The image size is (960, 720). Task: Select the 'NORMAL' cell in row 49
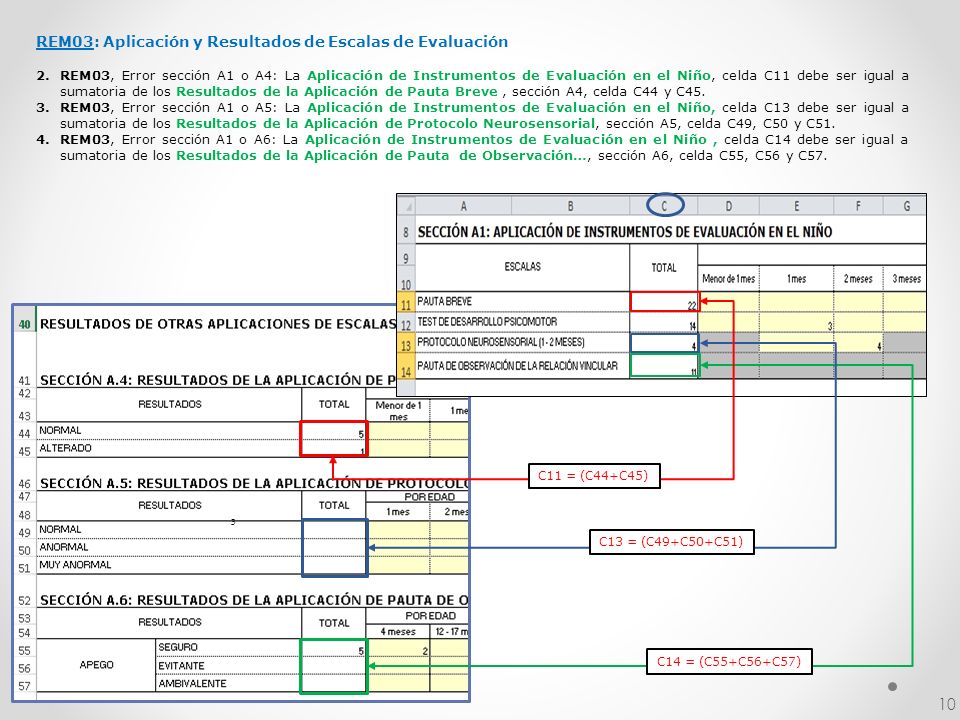point(169,530)
